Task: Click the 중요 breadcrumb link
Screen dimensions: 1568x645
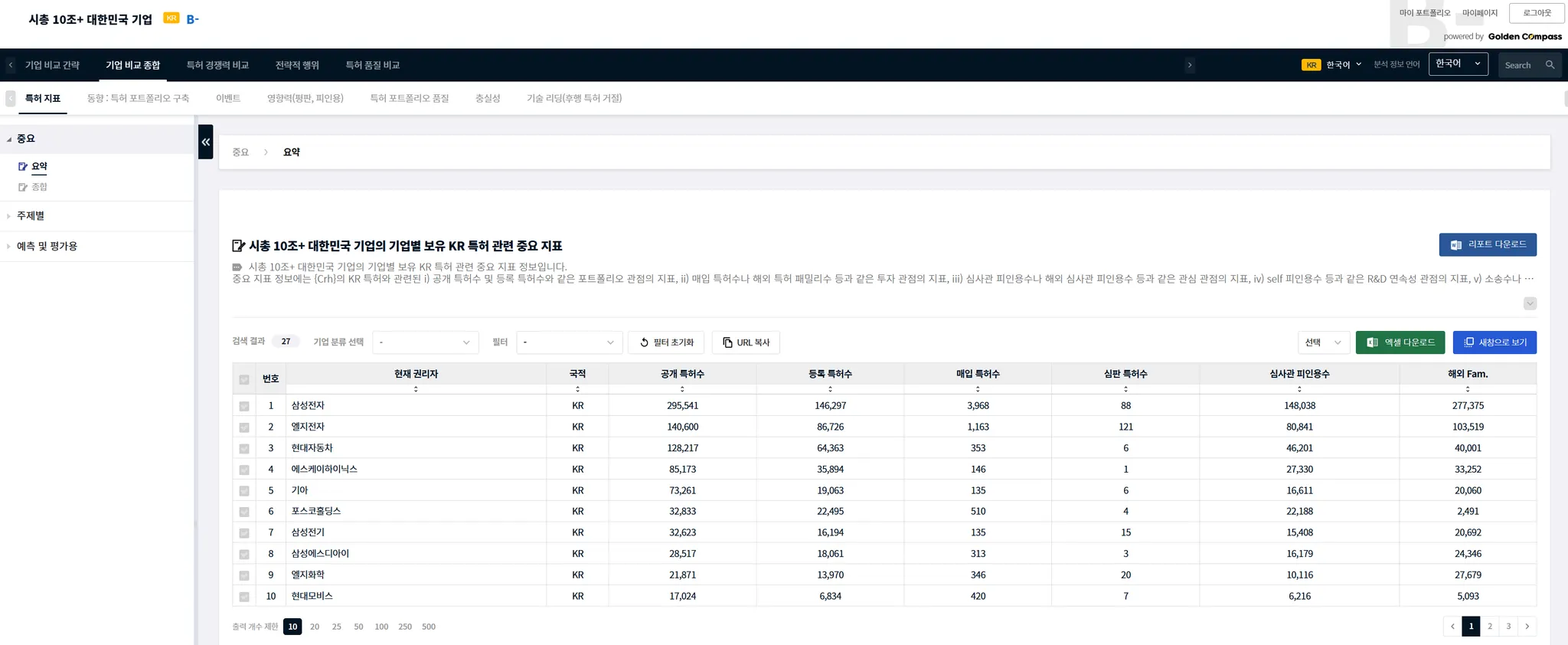Action: [240, 152]
